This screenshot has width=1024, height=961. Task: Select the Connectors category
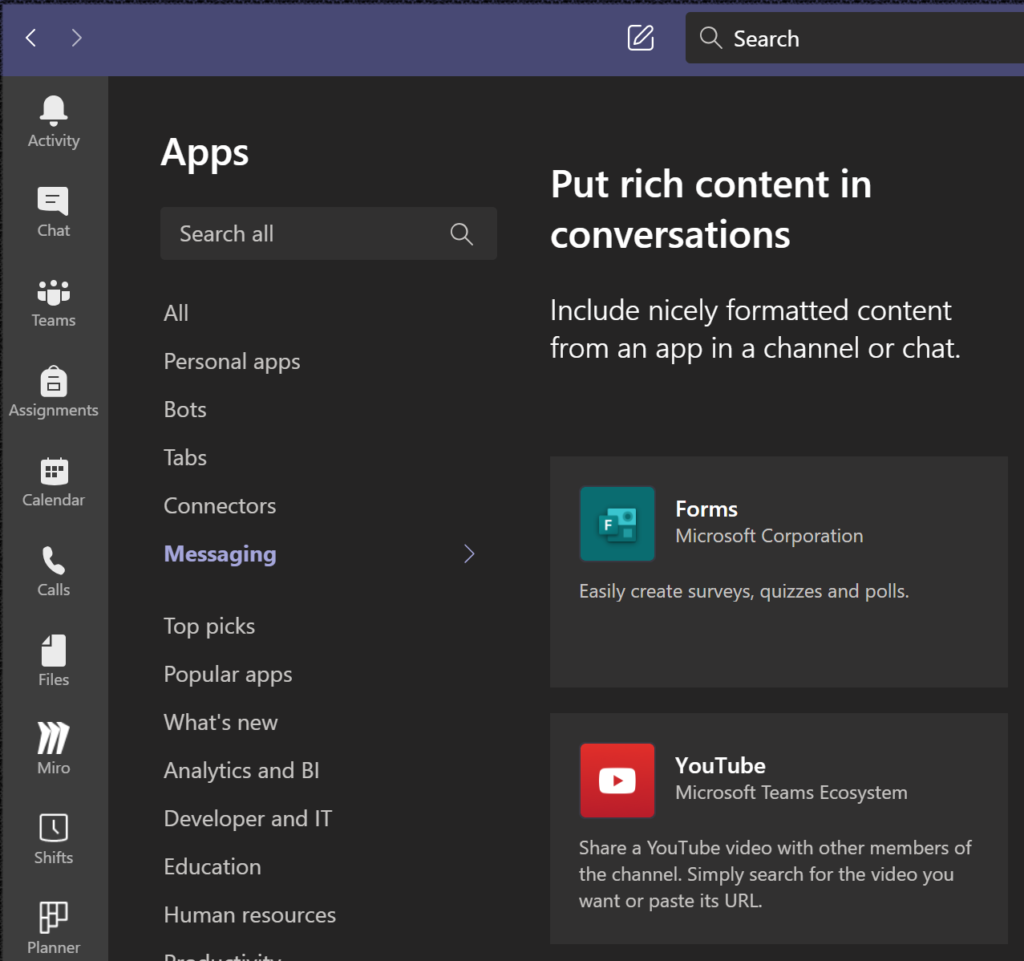click(219, 506)
